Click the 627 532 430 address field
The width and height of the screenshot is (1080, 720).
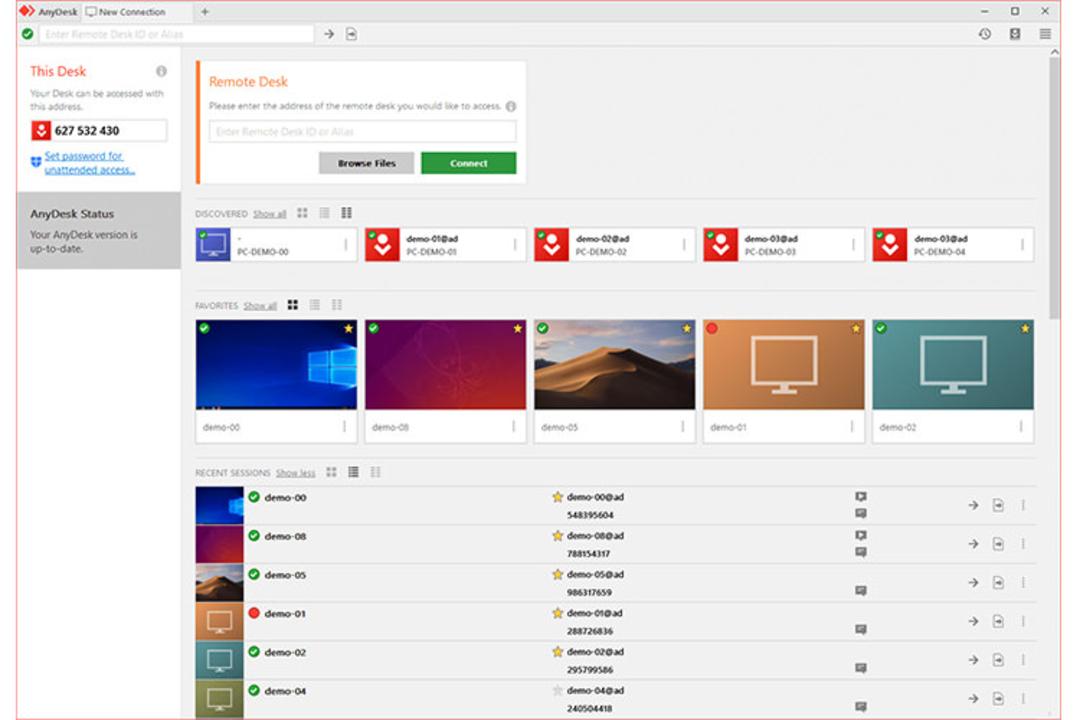coord(98,130)
